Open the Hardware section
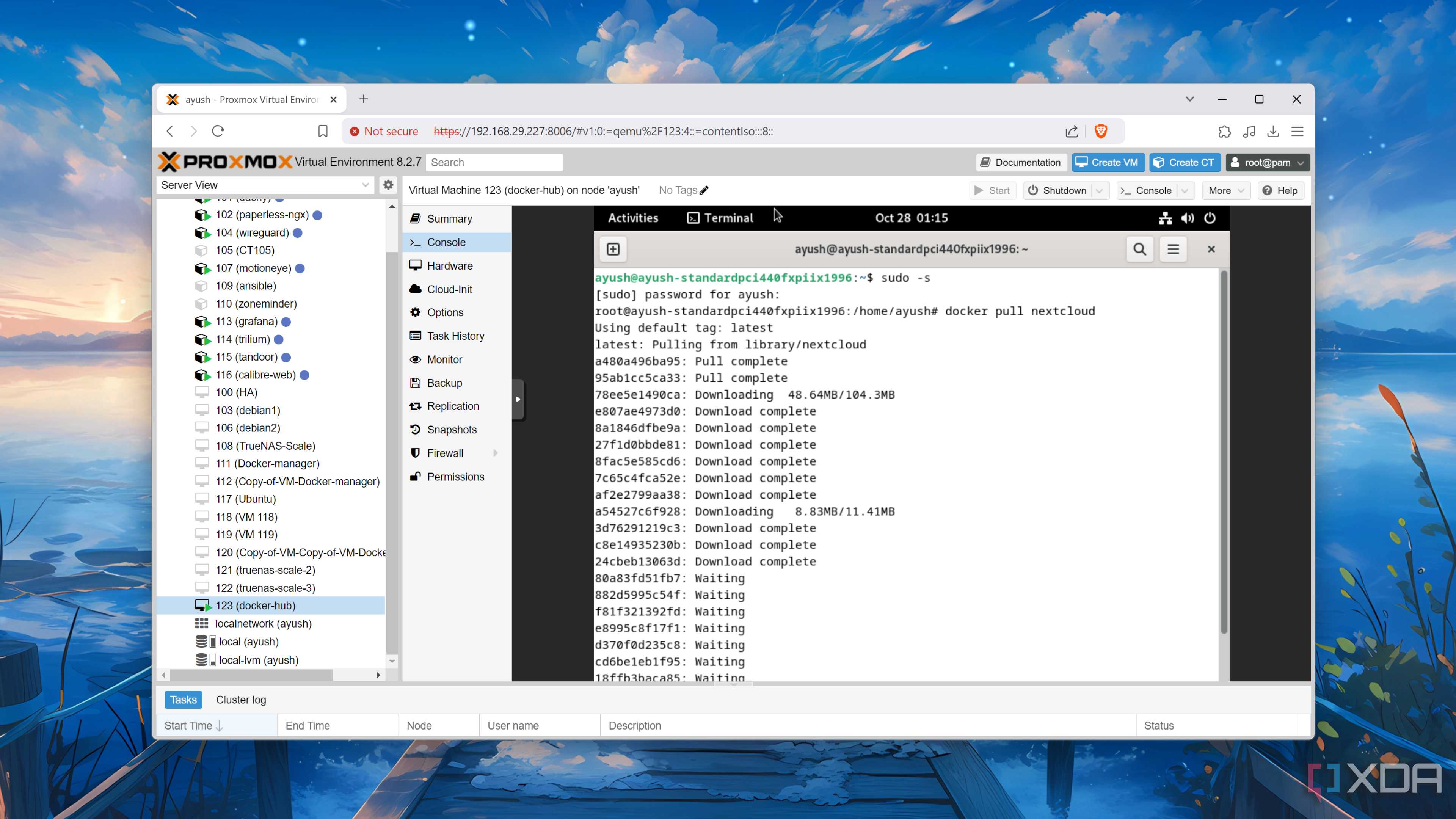The image size is (1456, 819). pos(457,266)
